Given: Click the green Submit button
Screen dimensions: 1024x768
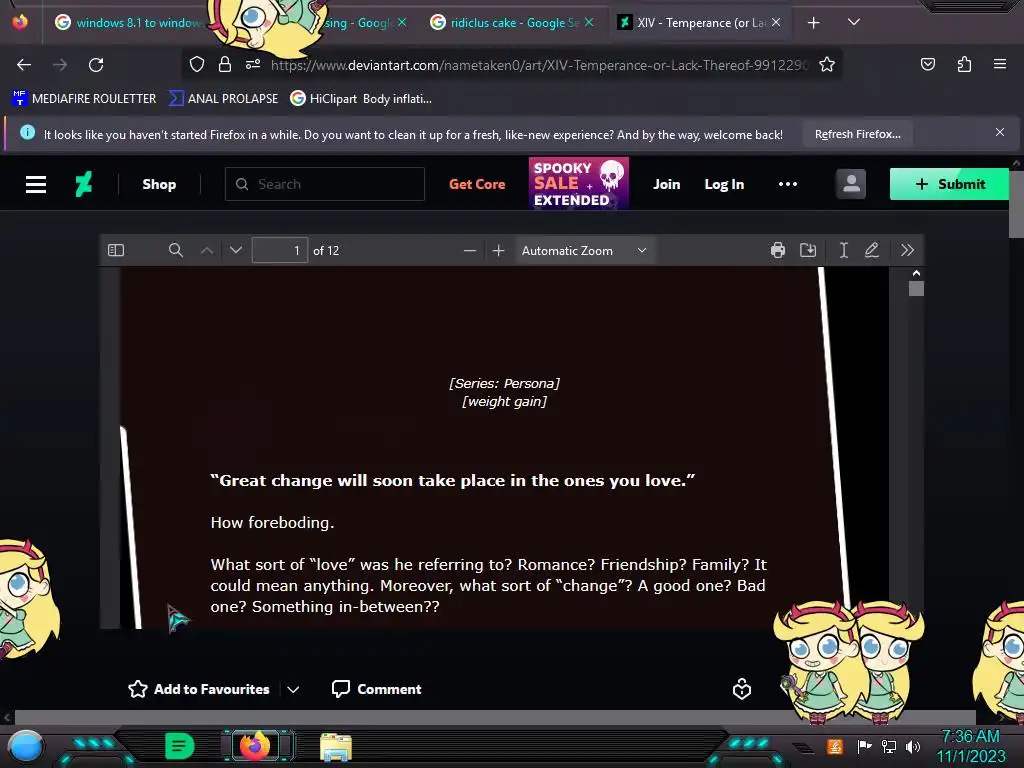Looking at the screenshot, I should pyautogui.click(x=949, y=184).
